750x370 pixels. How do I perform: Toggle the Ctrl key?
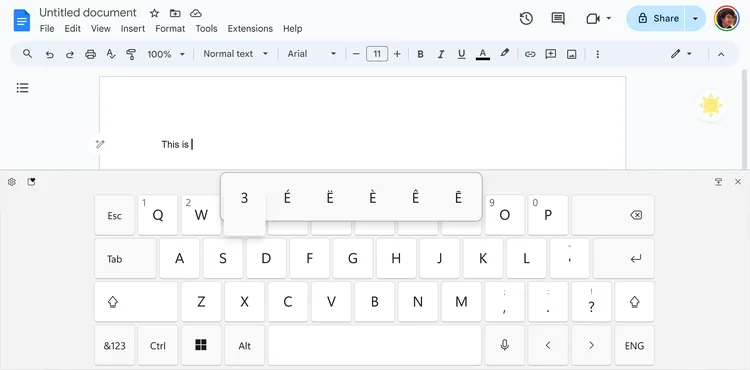pos(158,345)
